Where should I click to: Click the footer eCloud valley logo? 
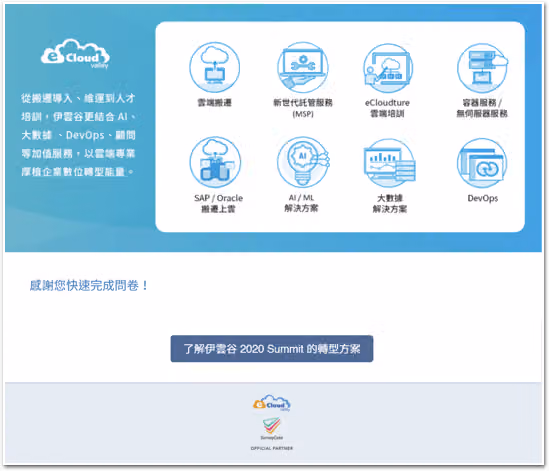[272, 403]
